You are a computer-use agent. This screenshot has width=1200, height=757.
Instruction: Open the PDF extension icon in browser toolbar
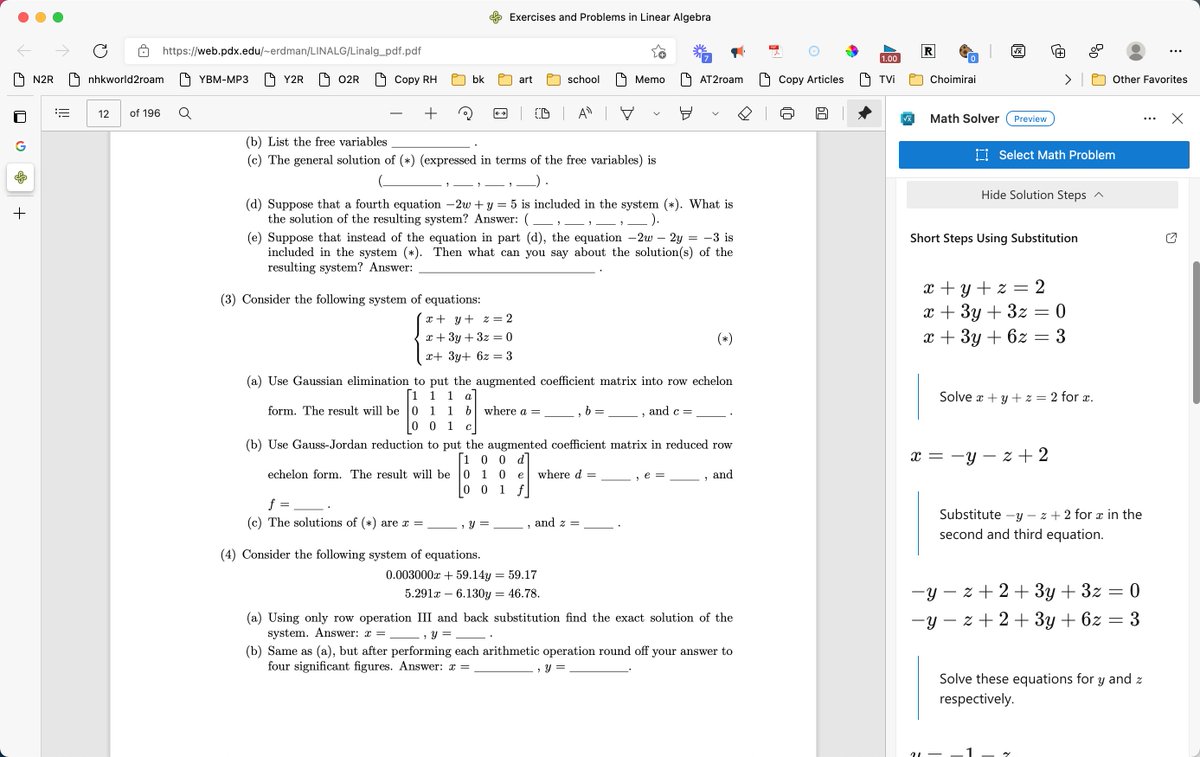click(x=774, y=51)
